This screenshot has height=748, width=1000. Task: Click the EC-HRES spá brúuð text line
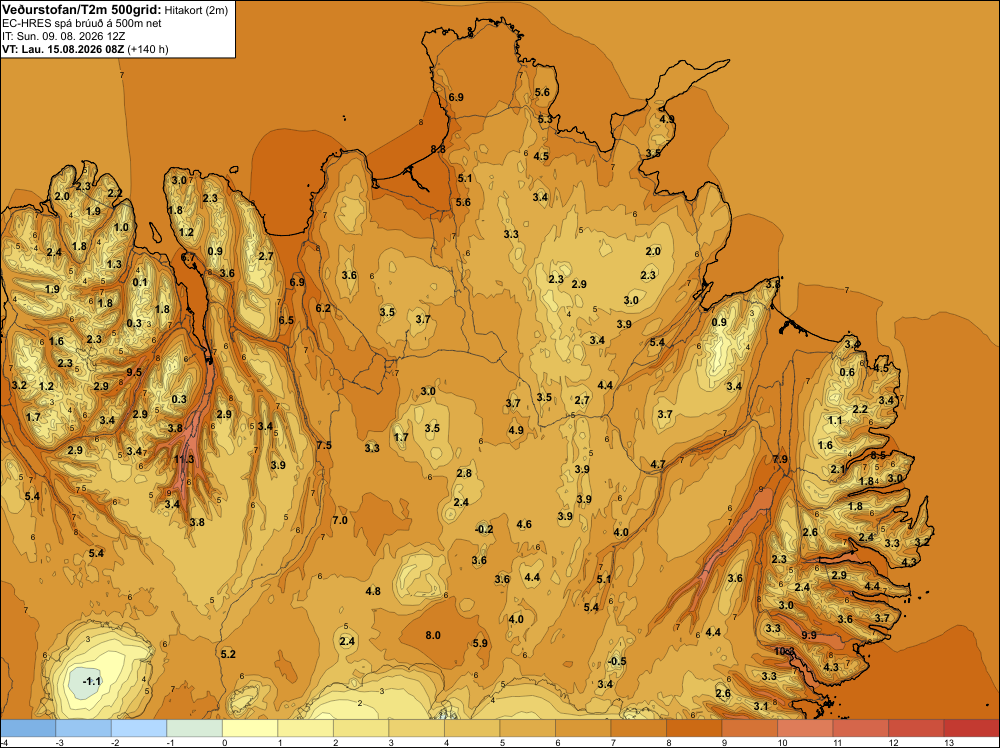[x=82, y=24]
